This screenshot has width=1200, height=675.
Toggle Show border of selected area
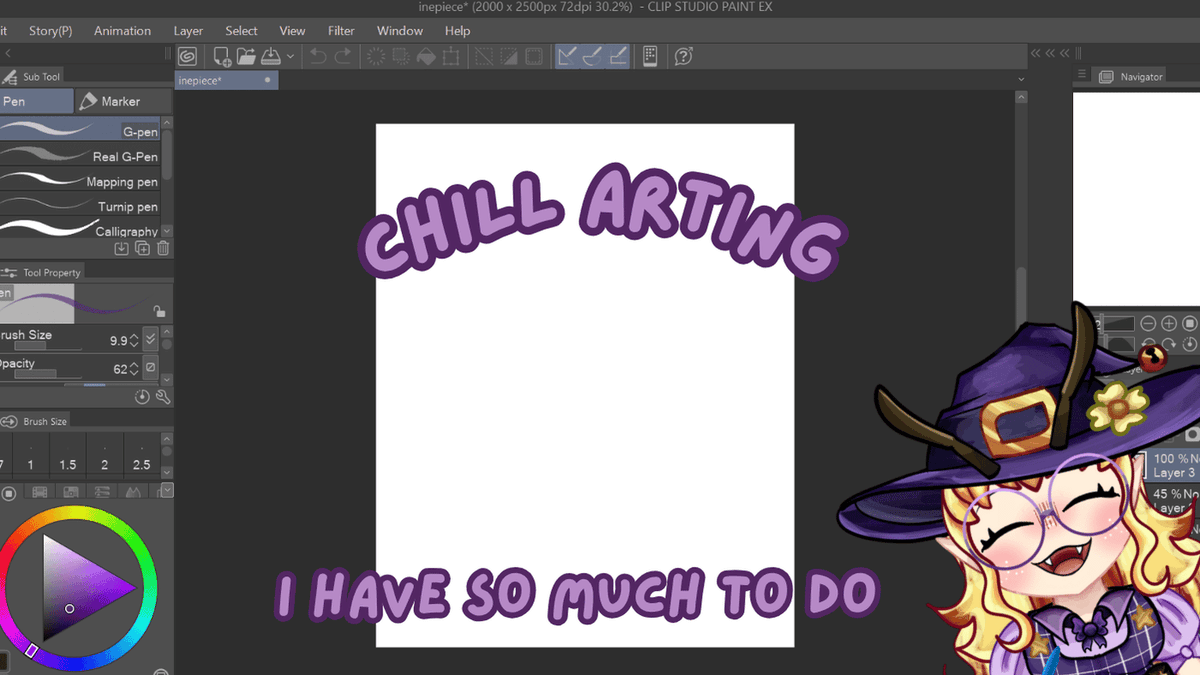534,57
